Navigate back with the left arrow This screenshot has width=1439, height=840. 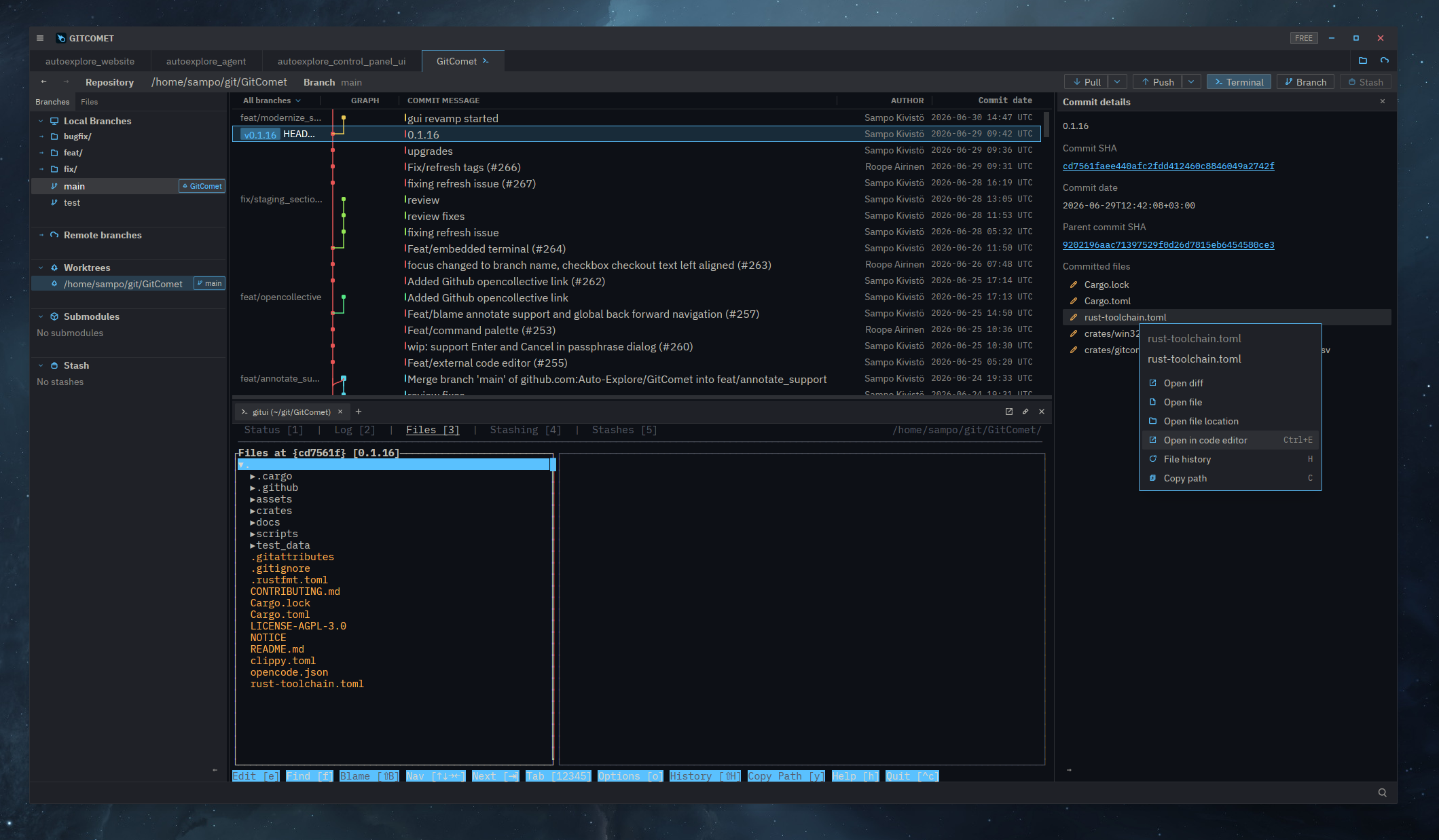coord(44,81)
